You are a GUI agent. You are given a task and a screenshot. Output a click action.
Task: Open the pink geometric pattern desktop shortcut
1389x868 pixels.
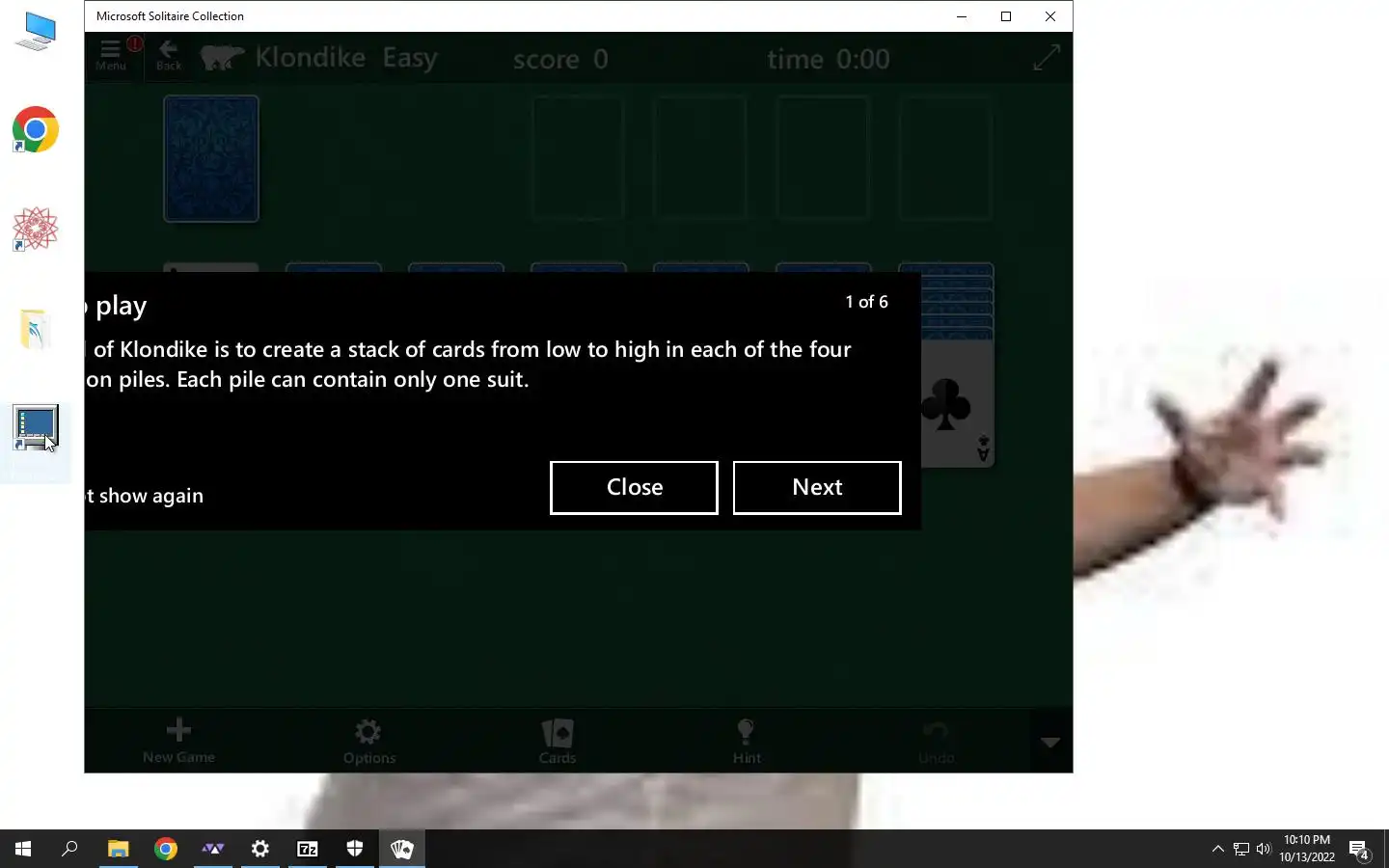tap(36, 230)
